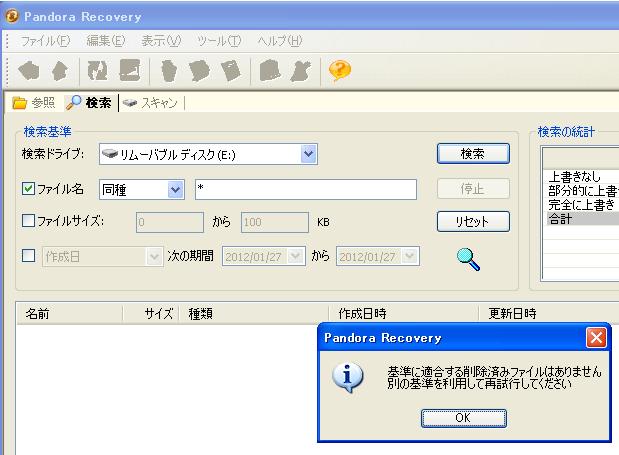
Task: Click the 更新日時 column header
Action: [x=549, y=314]
